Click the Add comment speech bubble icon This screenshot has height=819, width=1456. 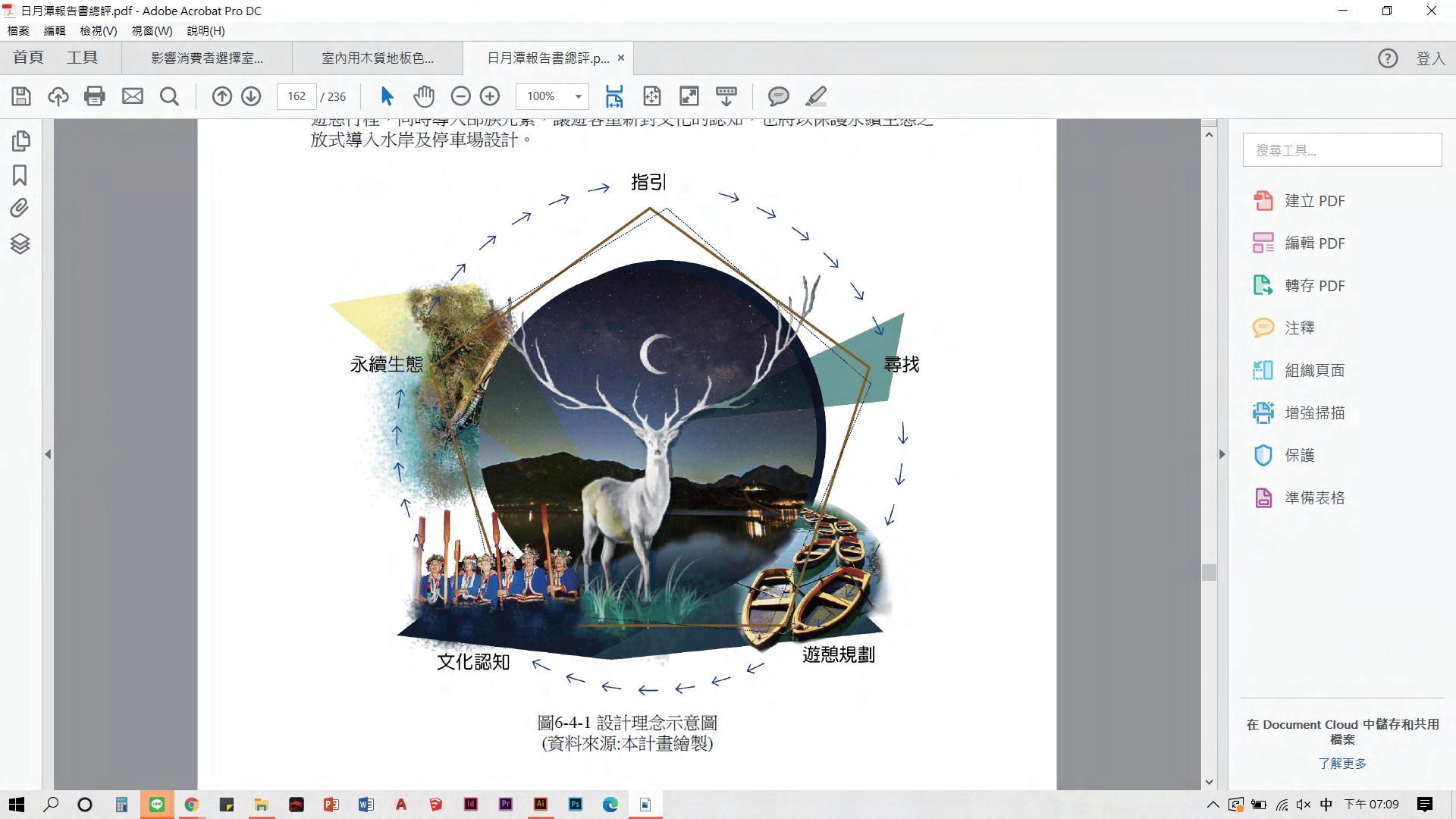click(778, 96)
